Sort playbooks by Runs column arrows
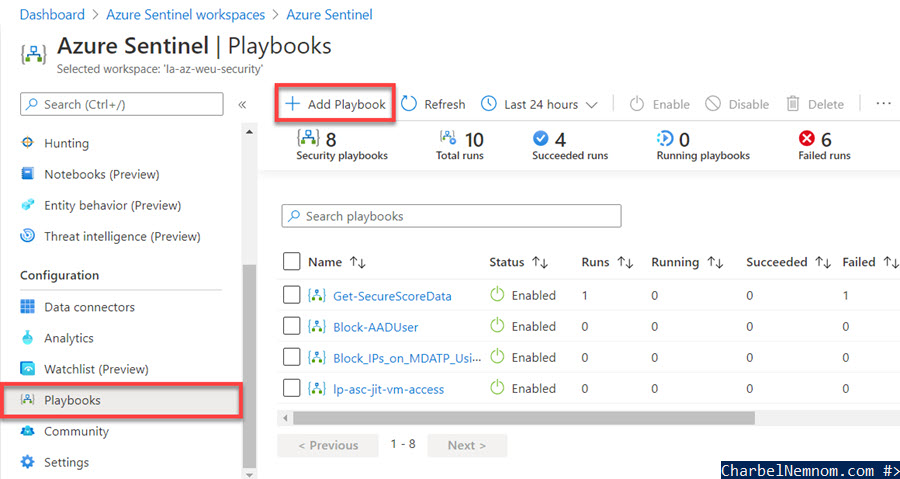This screenshot has height=479, width=900. click(625, 262)
